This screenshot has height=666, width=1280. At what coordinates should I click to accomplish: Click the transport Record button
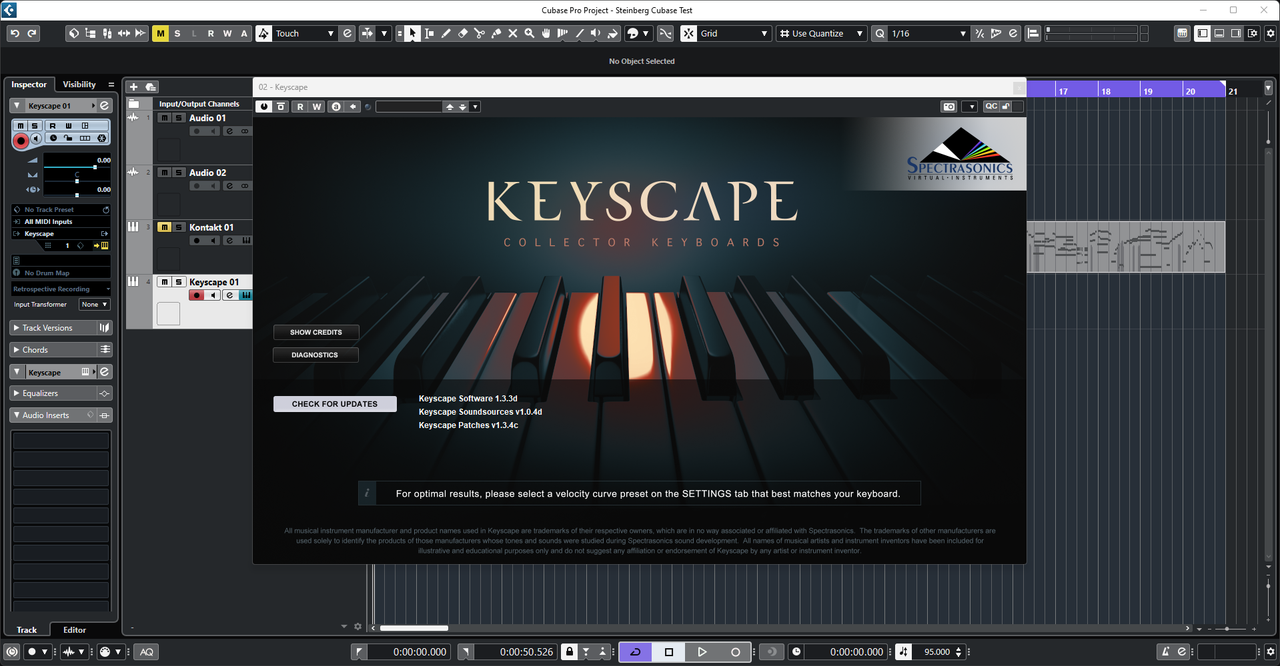pos(735,652)
